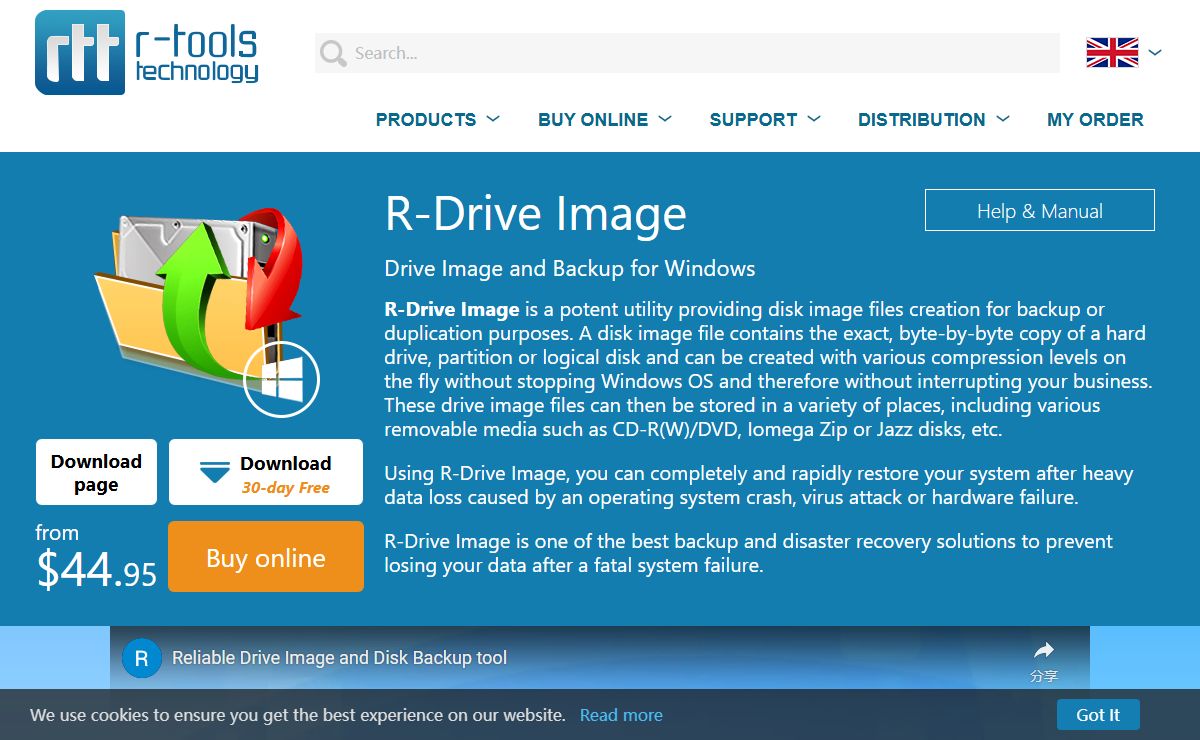Open the Reliable Drive Image video title

point(339,658)
